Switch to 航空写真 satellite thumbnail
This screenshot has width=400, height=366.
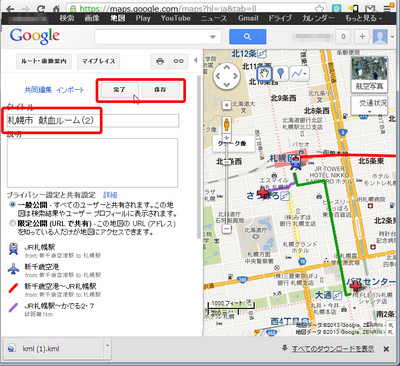point(369,74)
